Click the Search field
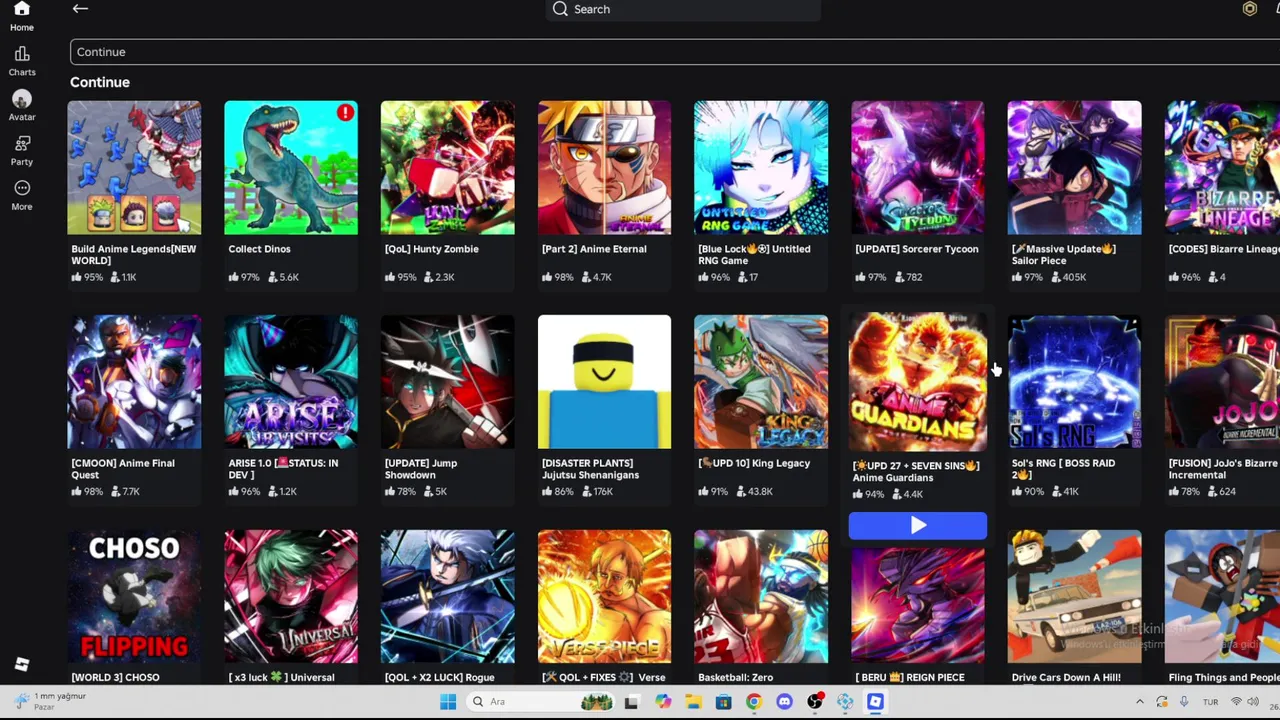This screenshot has height=720, width=1280. tap(684, 9)
